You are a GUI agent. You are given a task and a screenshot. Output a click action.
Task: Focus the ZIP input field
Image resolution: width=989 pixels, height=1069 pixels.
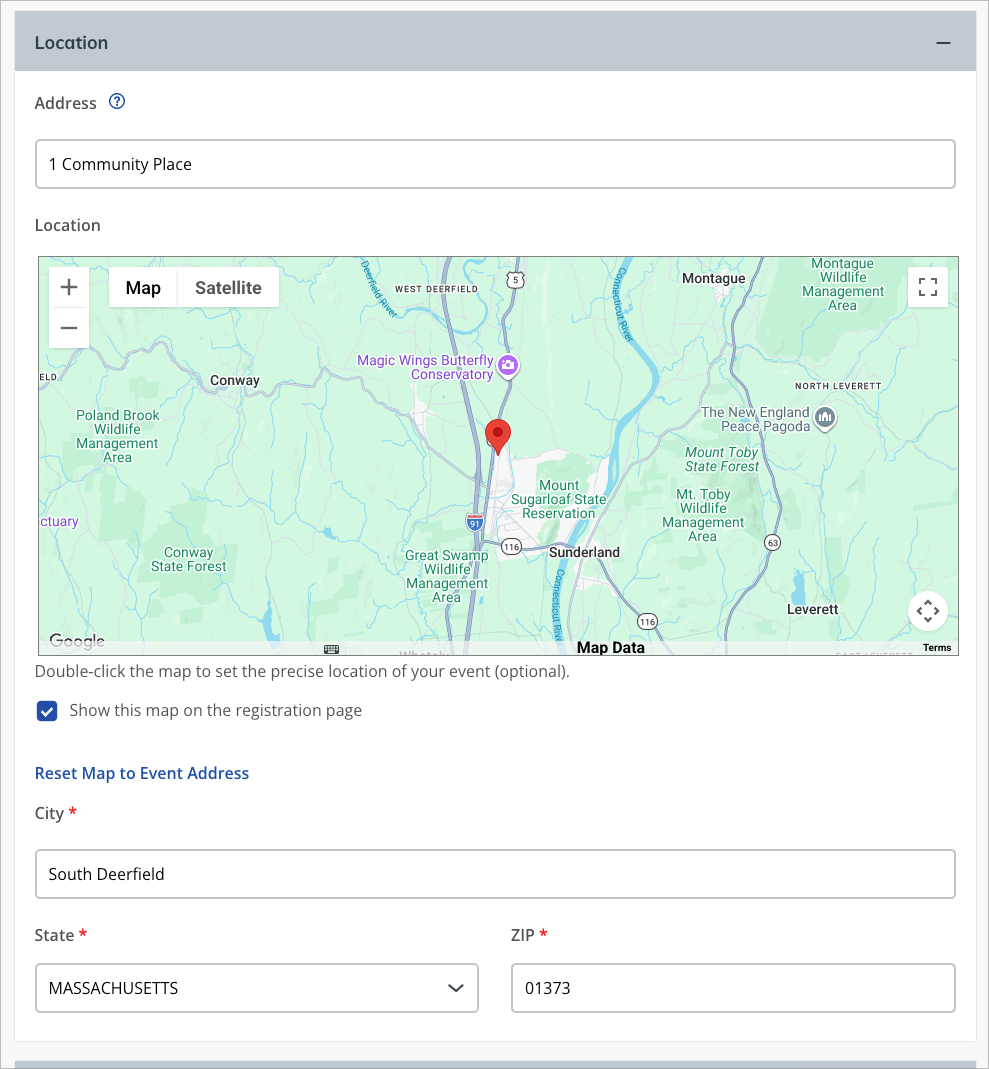pos(733,988)
